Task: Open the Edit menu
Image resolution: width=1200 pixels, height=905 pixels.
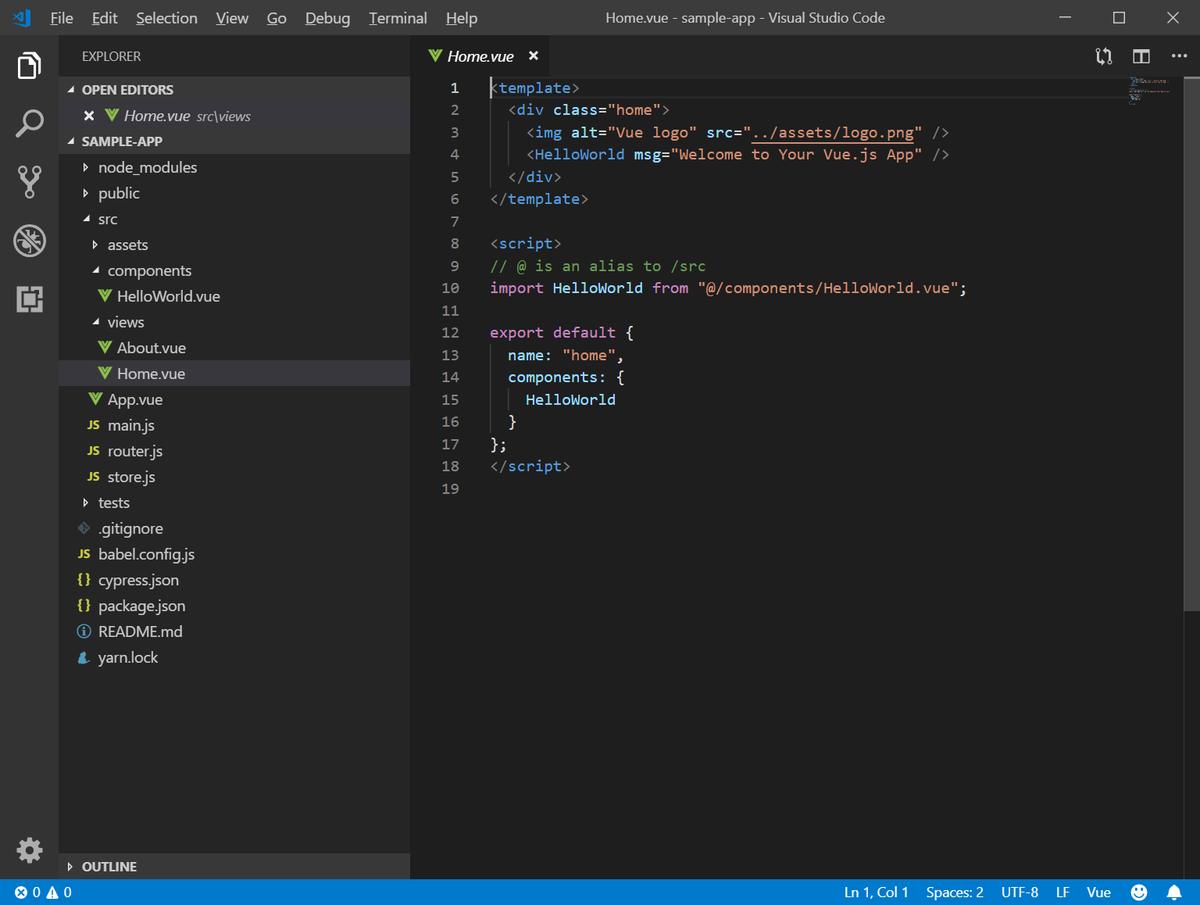Action: click(104, 18)
